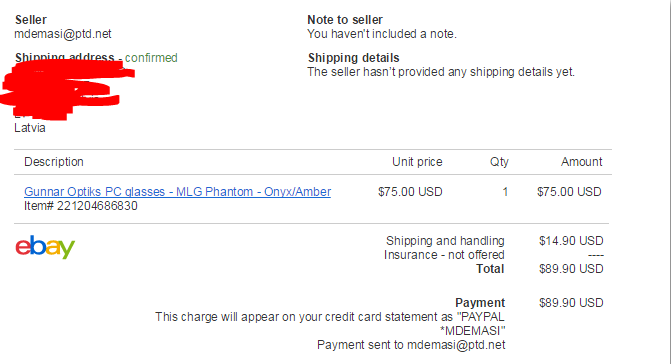Screen dimensions: 671x364
Task: Click the Payment sent to mdemasi@ptd.net text
Action: tap(411, 345)
